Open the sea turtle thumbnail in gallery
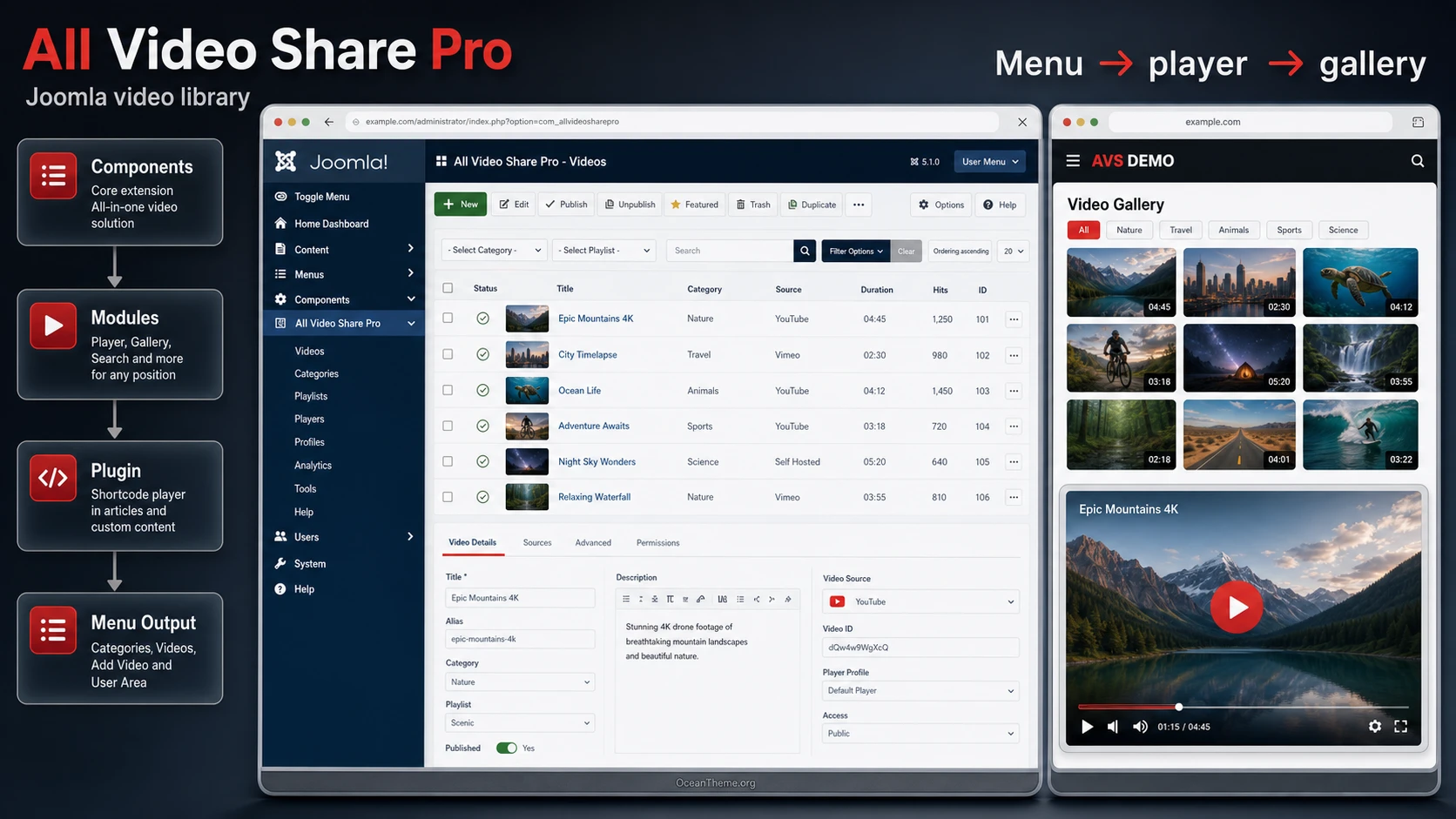This screenshot has height=819, width=1456. pyautogui.click(x=1360, y=282)
